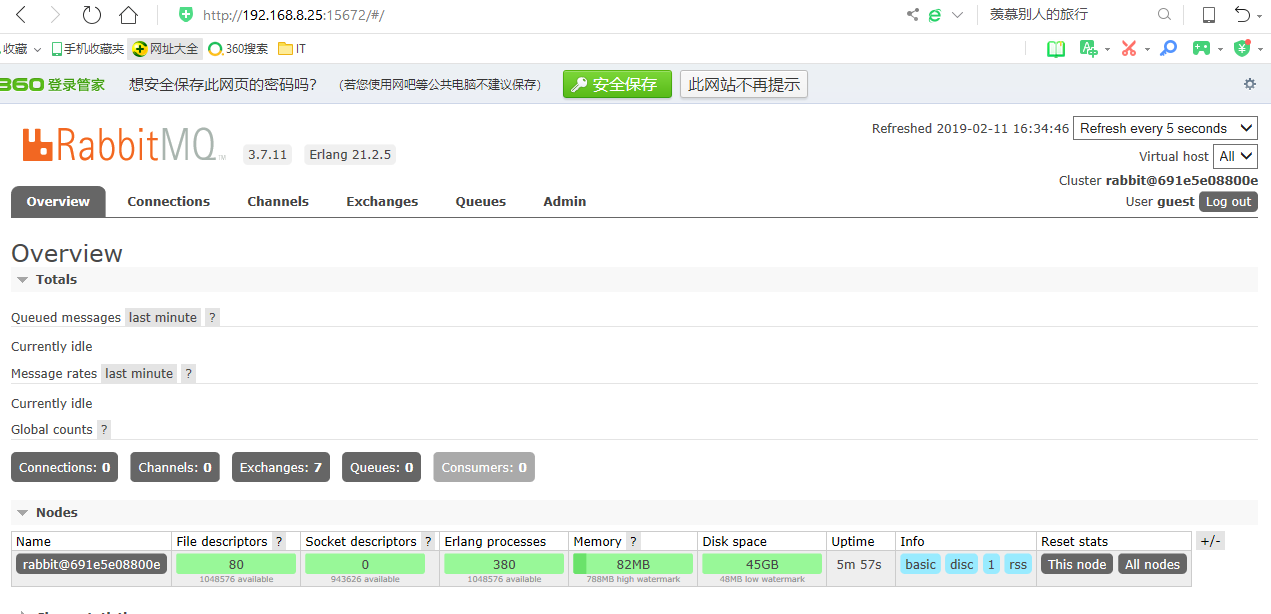Click the green security shield in address bar

click(x=185, y=15)
